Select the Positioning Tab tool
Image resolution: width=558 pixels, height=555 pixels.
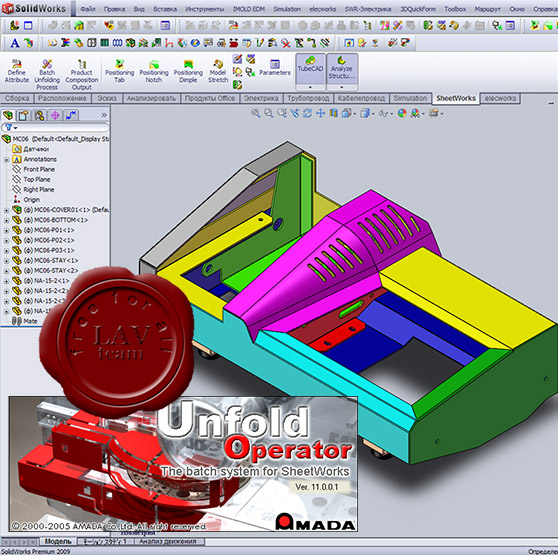click(119, 71)
